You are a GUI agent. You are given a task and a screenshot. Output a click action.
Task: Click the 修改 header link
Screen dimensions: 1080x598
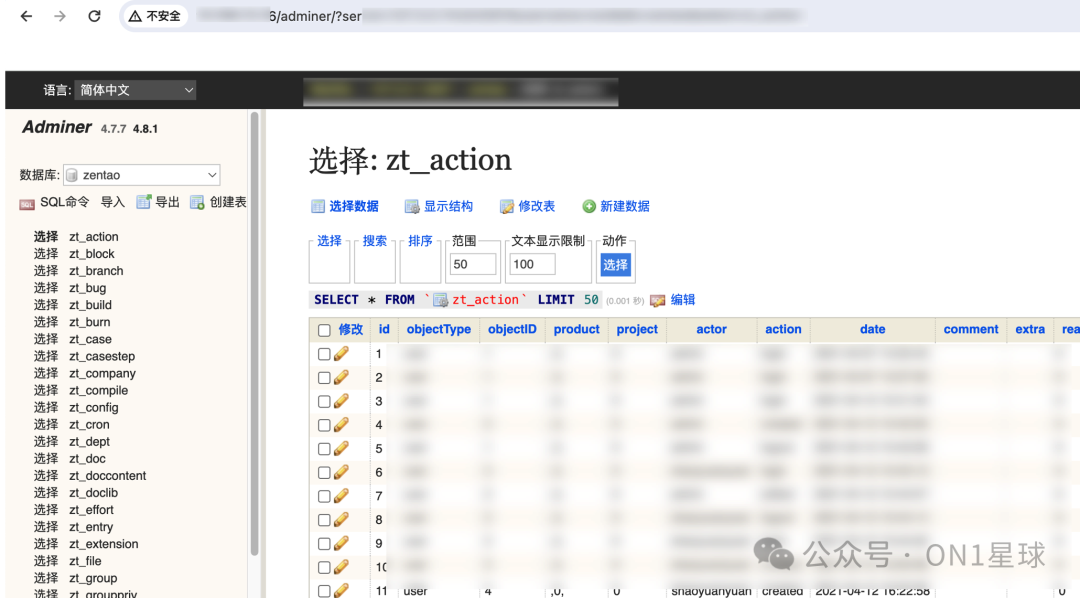click(351, 329)
